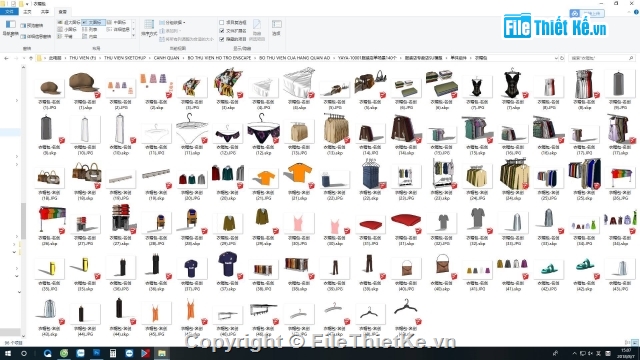Viewport: 640px width, 360px height.
Task: Click the blue help icon top right
Action: coord(636,12)
